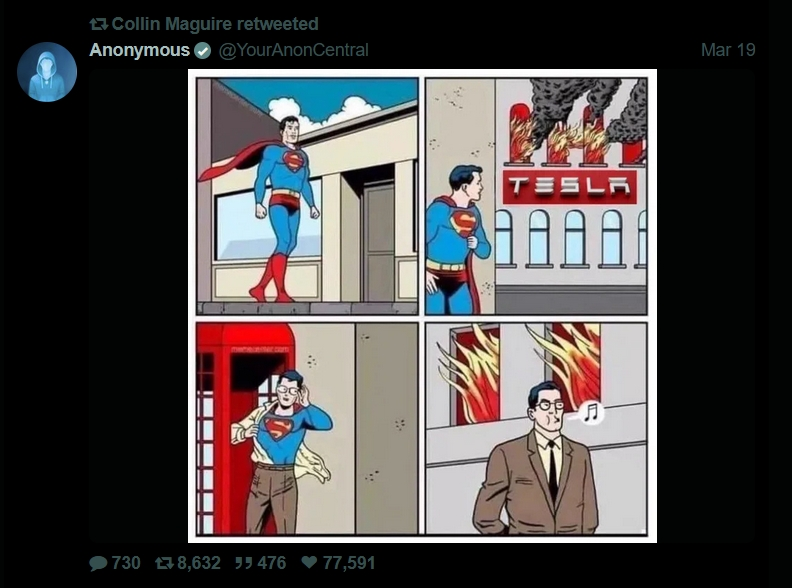Click the whistling Clark Kent panel
This screenshot has height=588, width=792.
point(536,428)
